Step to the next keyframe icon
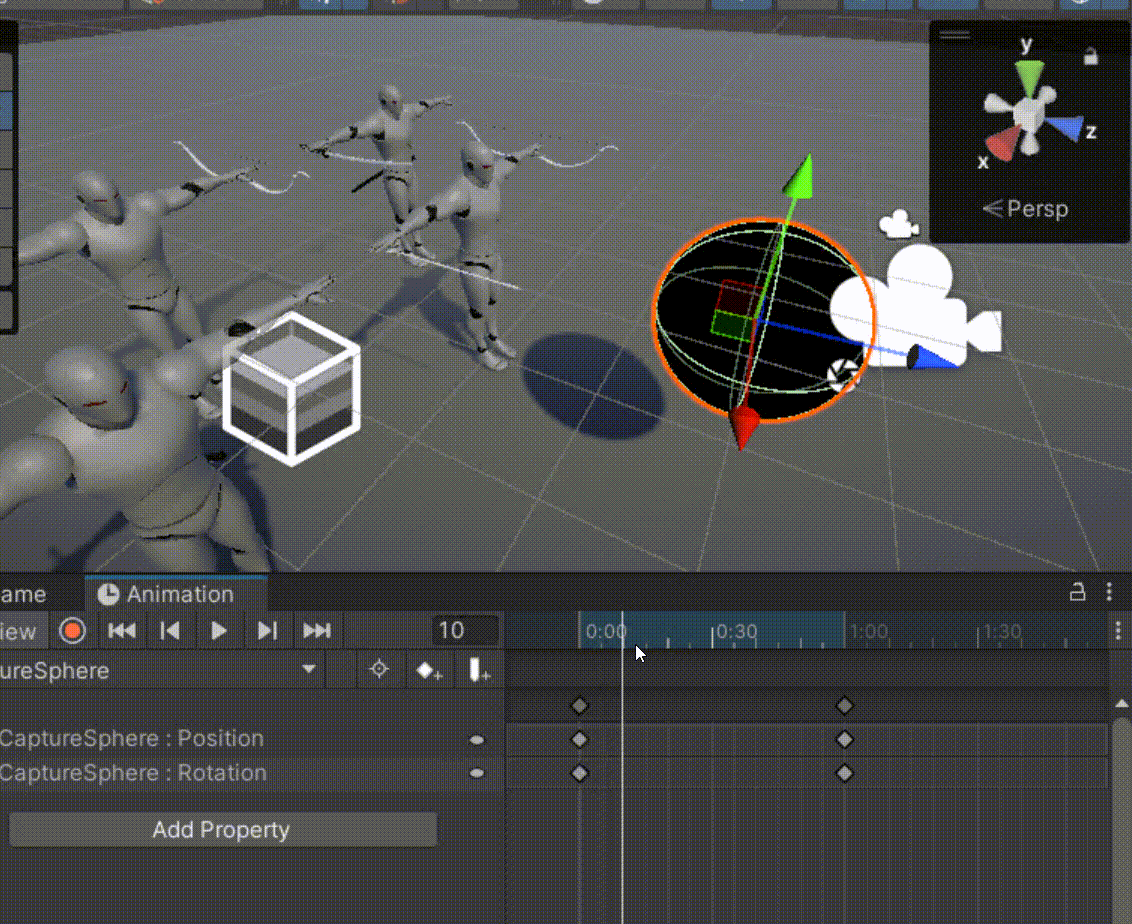The width and height of the screenshot is (1132, 924). pos(268,630)
